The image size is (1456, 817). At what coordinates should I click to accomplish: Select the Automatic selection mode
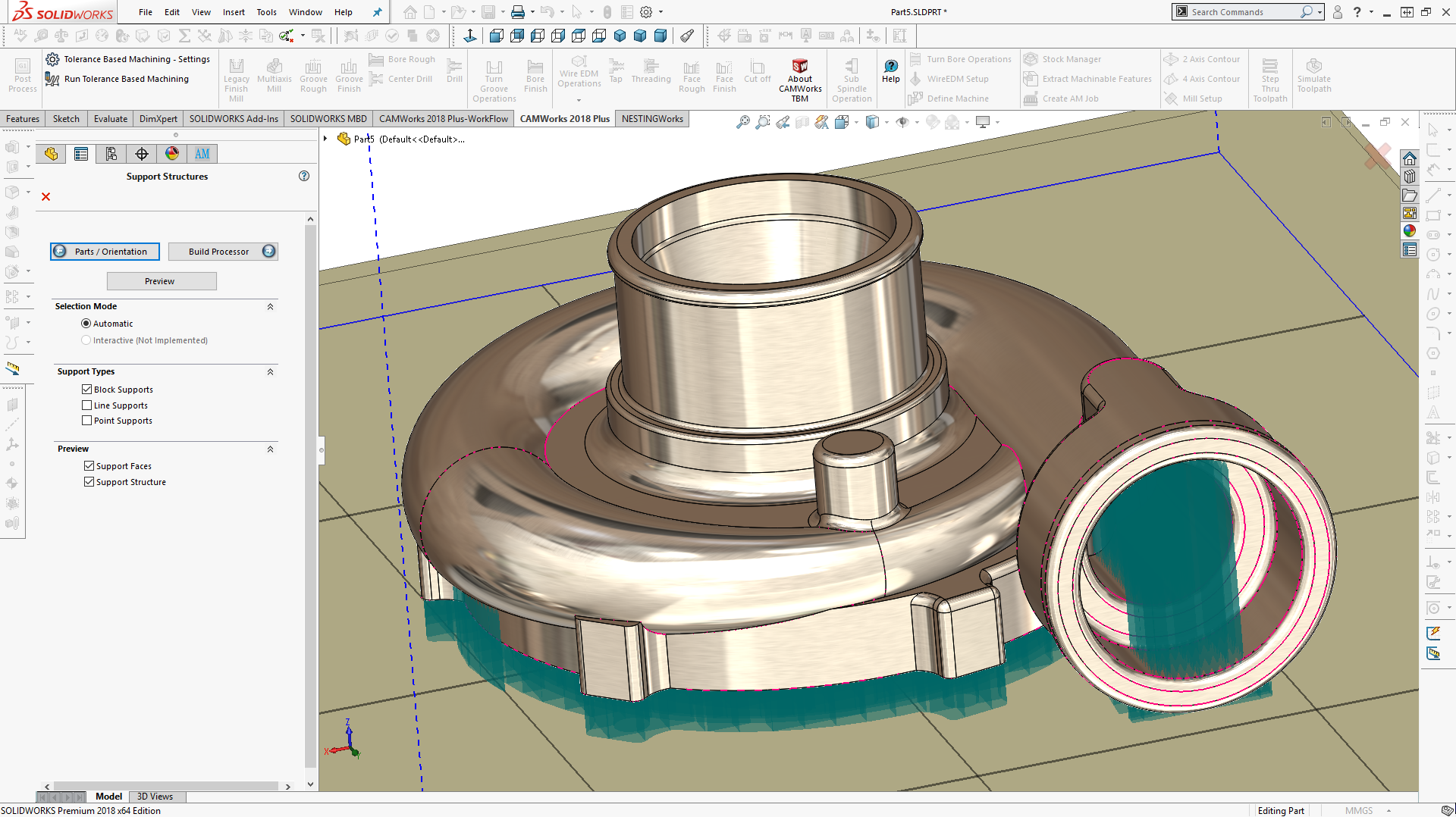click(86, 324)
